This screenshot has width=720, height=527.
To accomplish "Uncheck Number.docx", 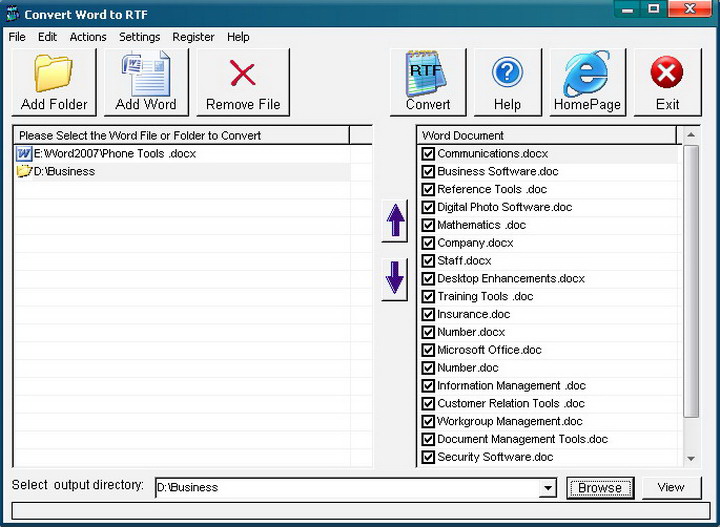I will (x=428, y=332).
